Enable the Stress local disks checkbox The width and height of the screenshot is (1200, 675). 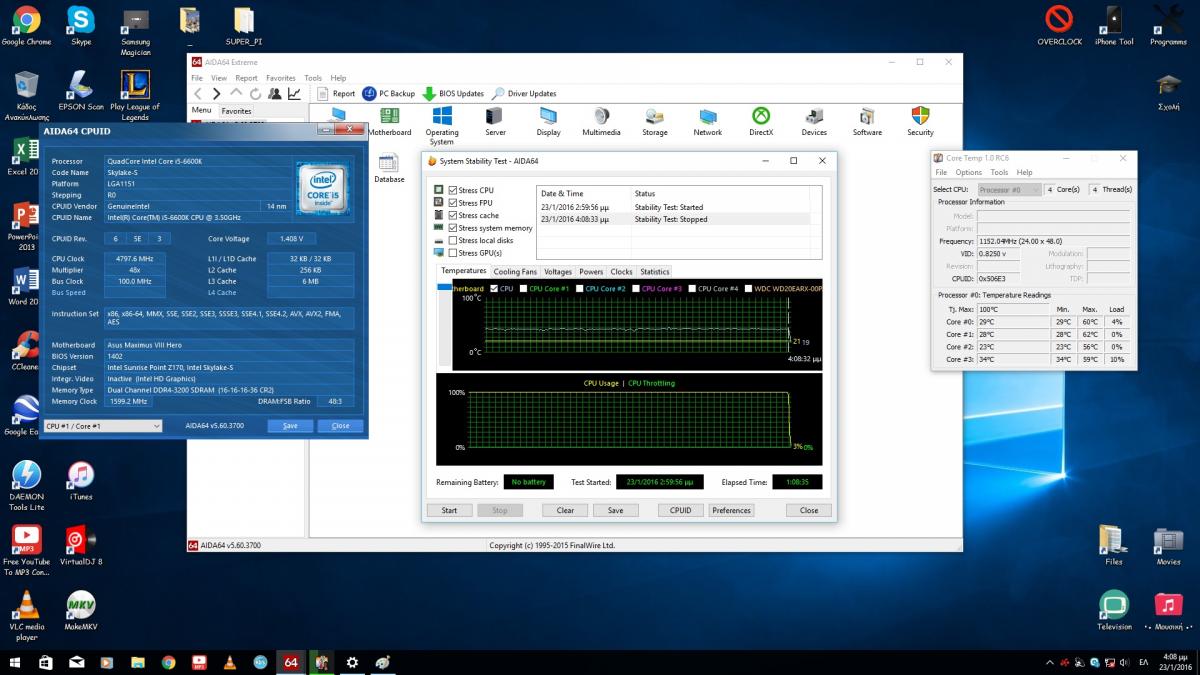click(x=454, y=240)
